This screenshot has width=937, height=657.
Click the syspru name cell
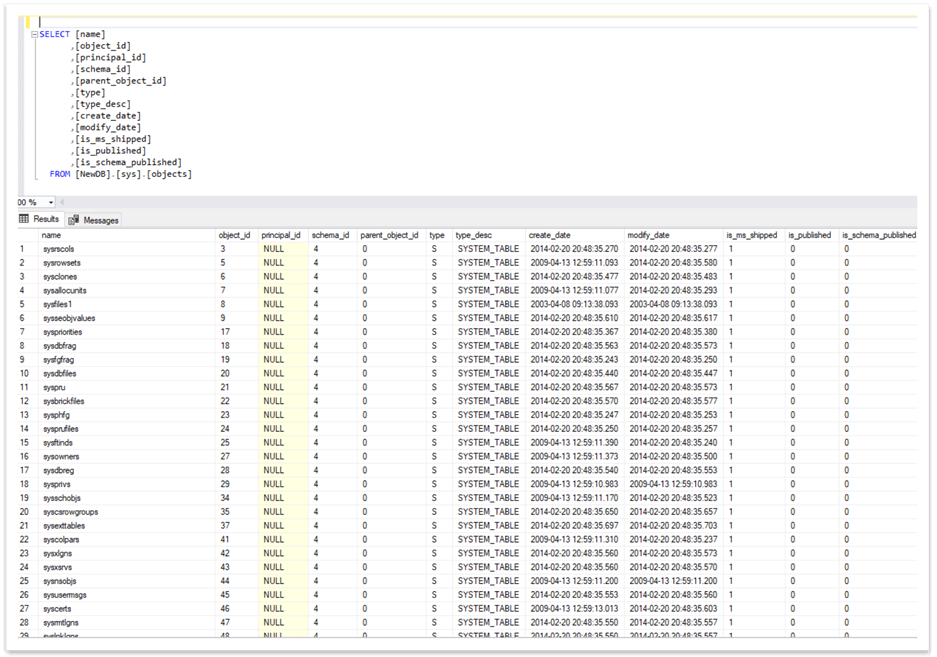(x=128, y=387)
